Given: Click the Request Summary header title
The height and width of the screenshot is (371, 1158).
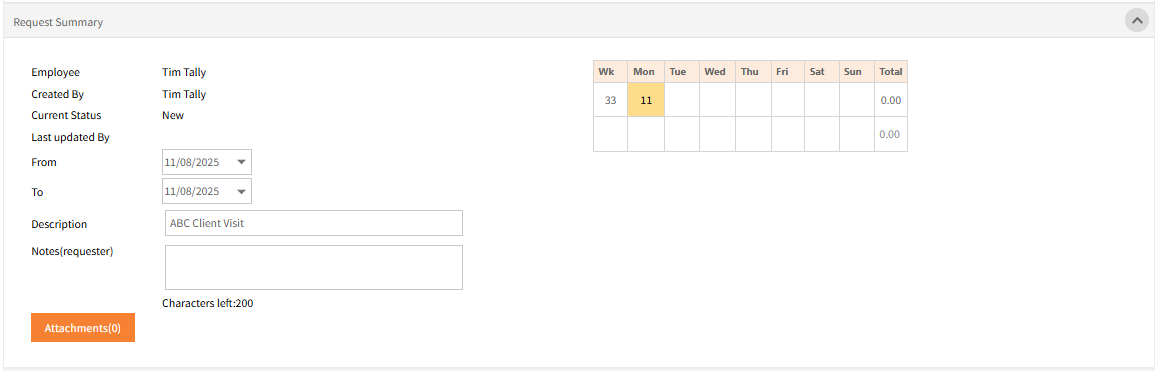Looking at the screenshot, I should pos(58,22).
